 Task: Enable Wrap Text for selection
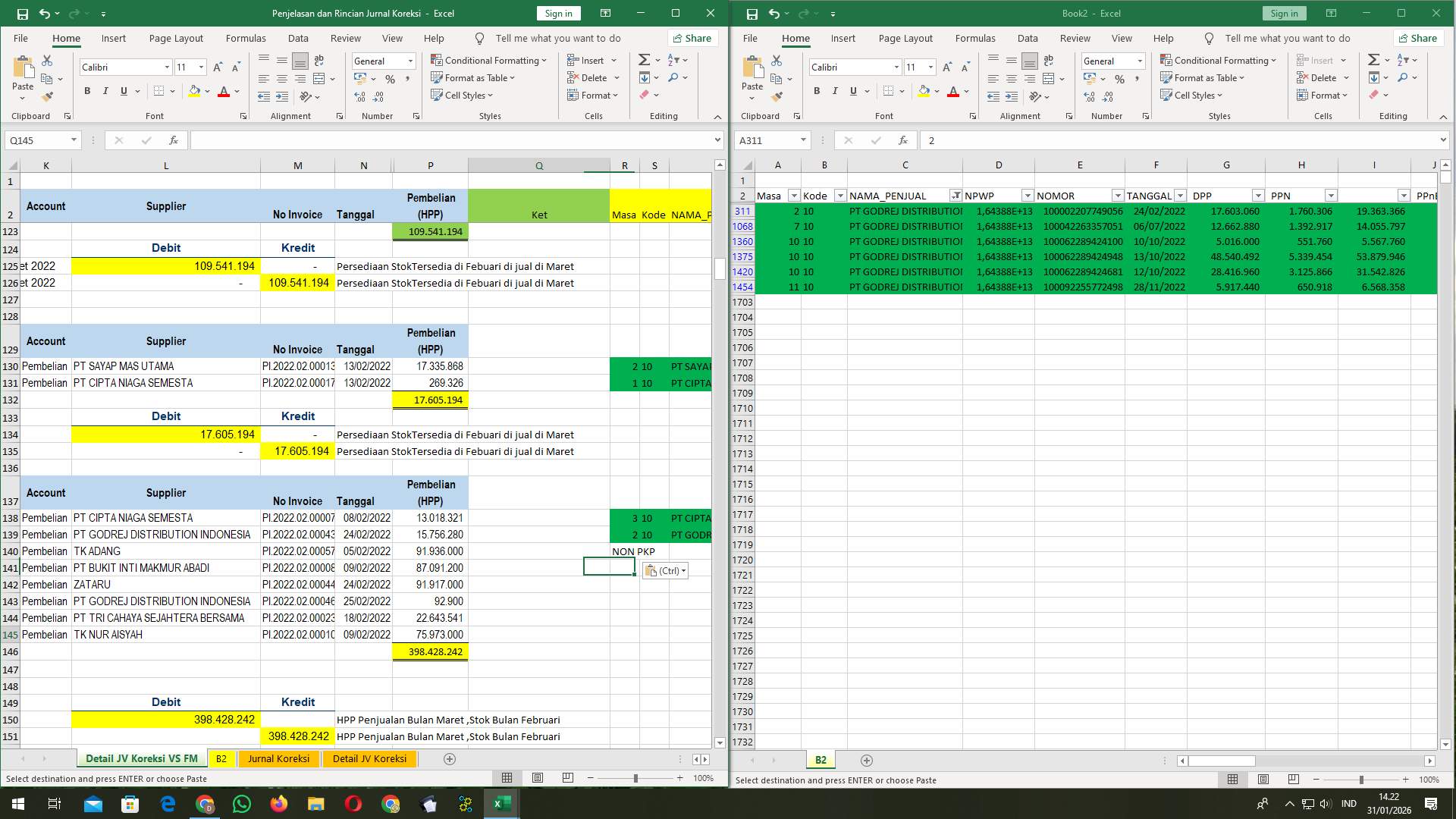[318, 60]
